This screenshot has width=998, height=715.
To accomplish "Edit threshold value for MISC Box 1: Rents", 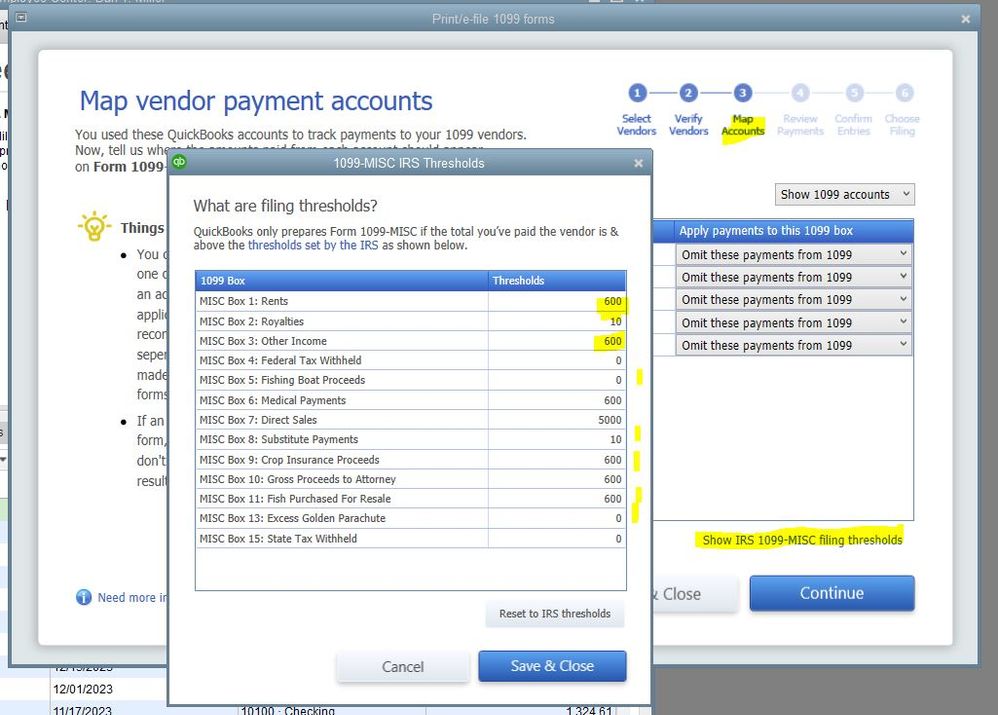I will (557, 301).
